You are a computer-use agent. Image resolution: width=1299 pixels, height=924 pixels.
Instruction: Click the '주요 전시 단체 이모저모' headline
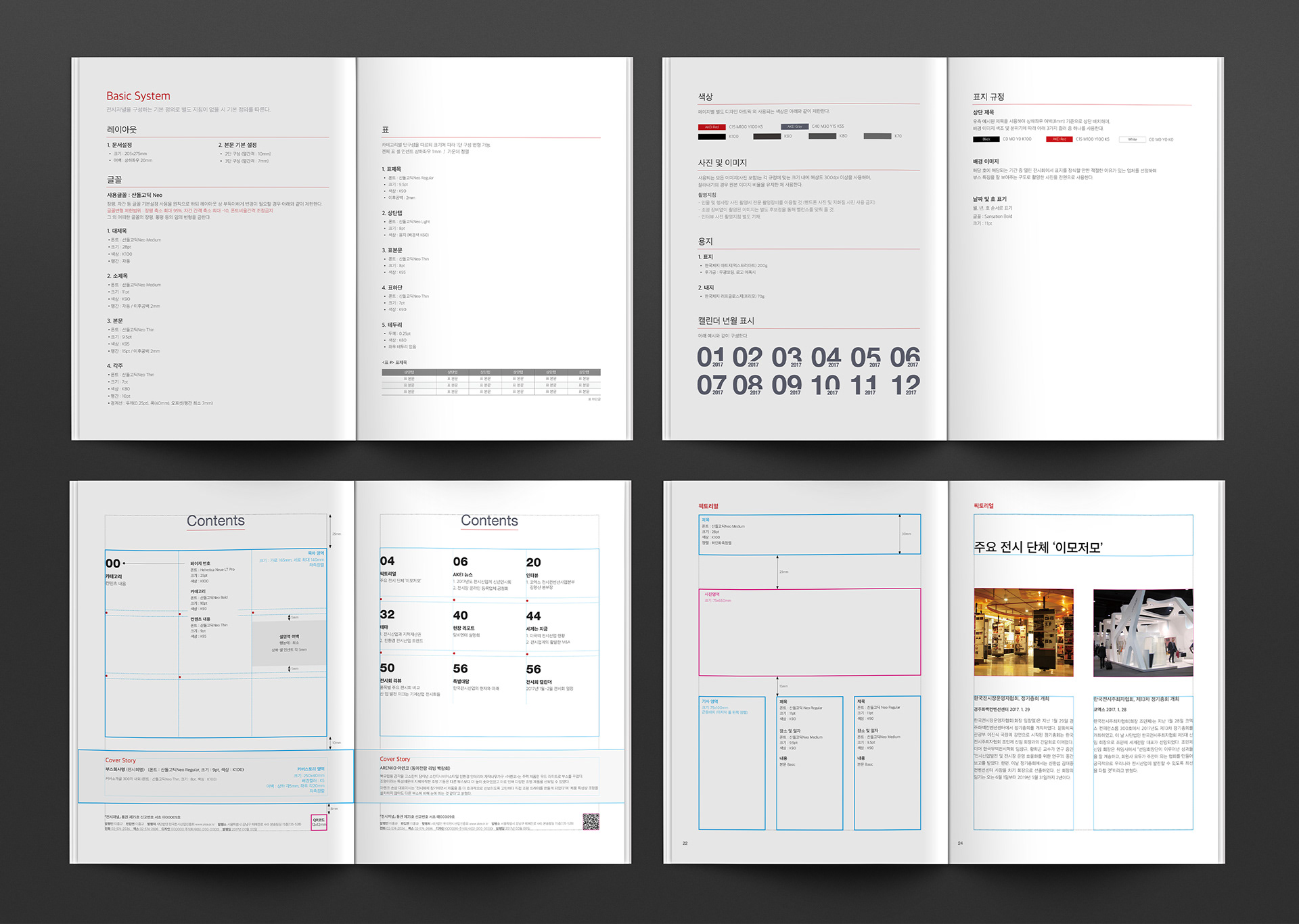[1038, 547]
